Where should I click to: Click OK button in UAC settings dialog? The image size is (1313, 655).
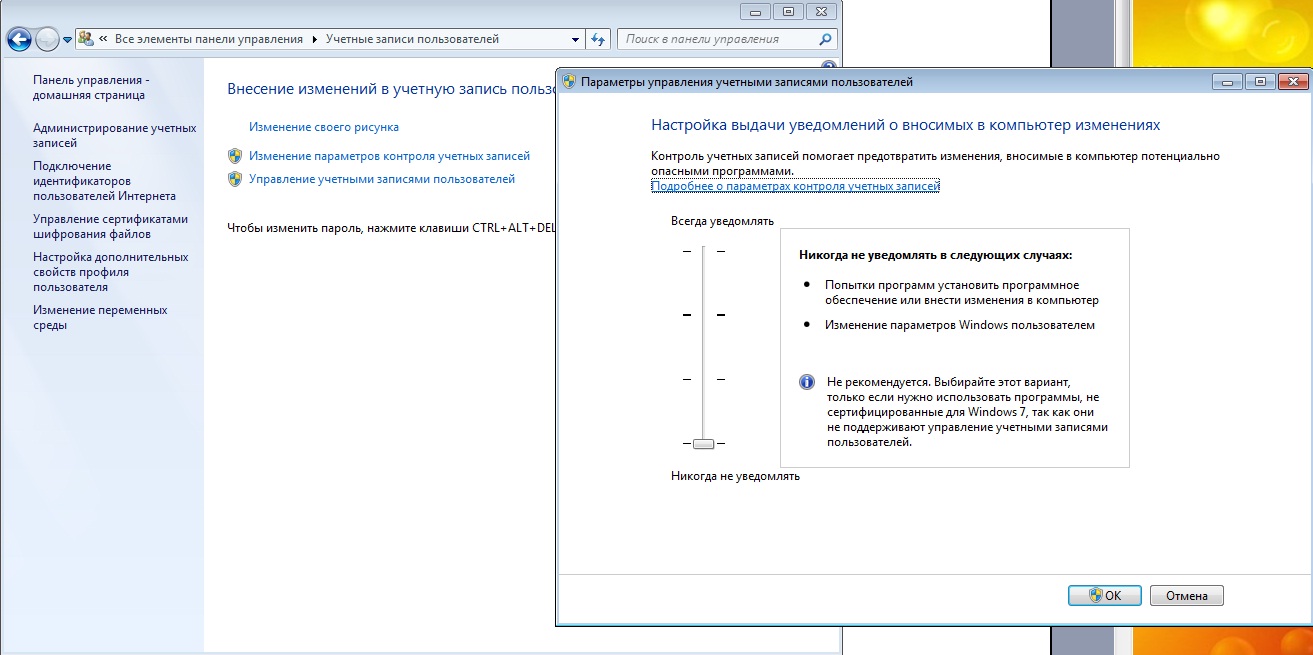point(1105,595)
